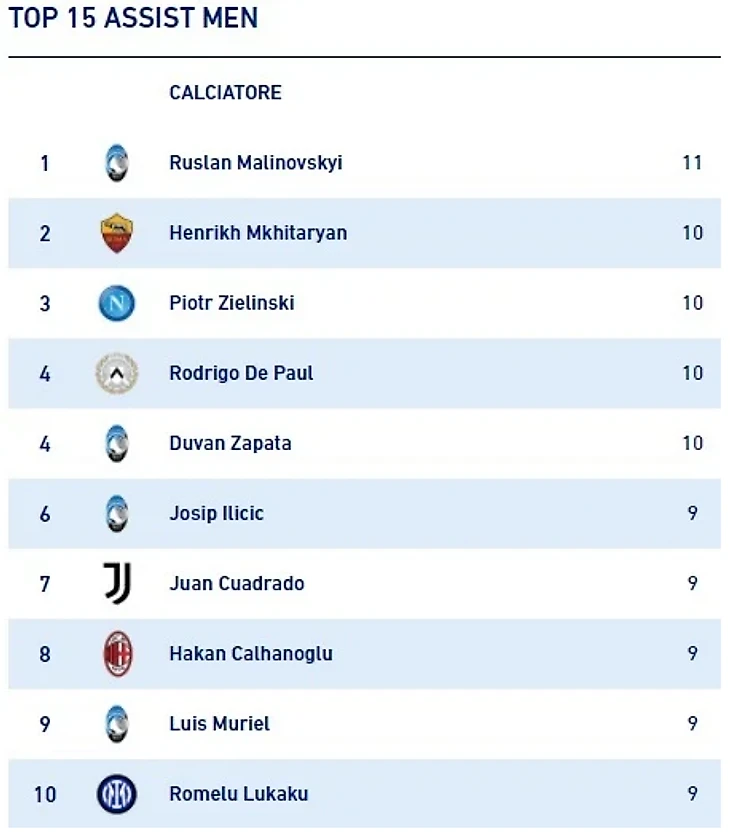Click the Juventus logo
The image size is (730, 832).
[117, 583]
